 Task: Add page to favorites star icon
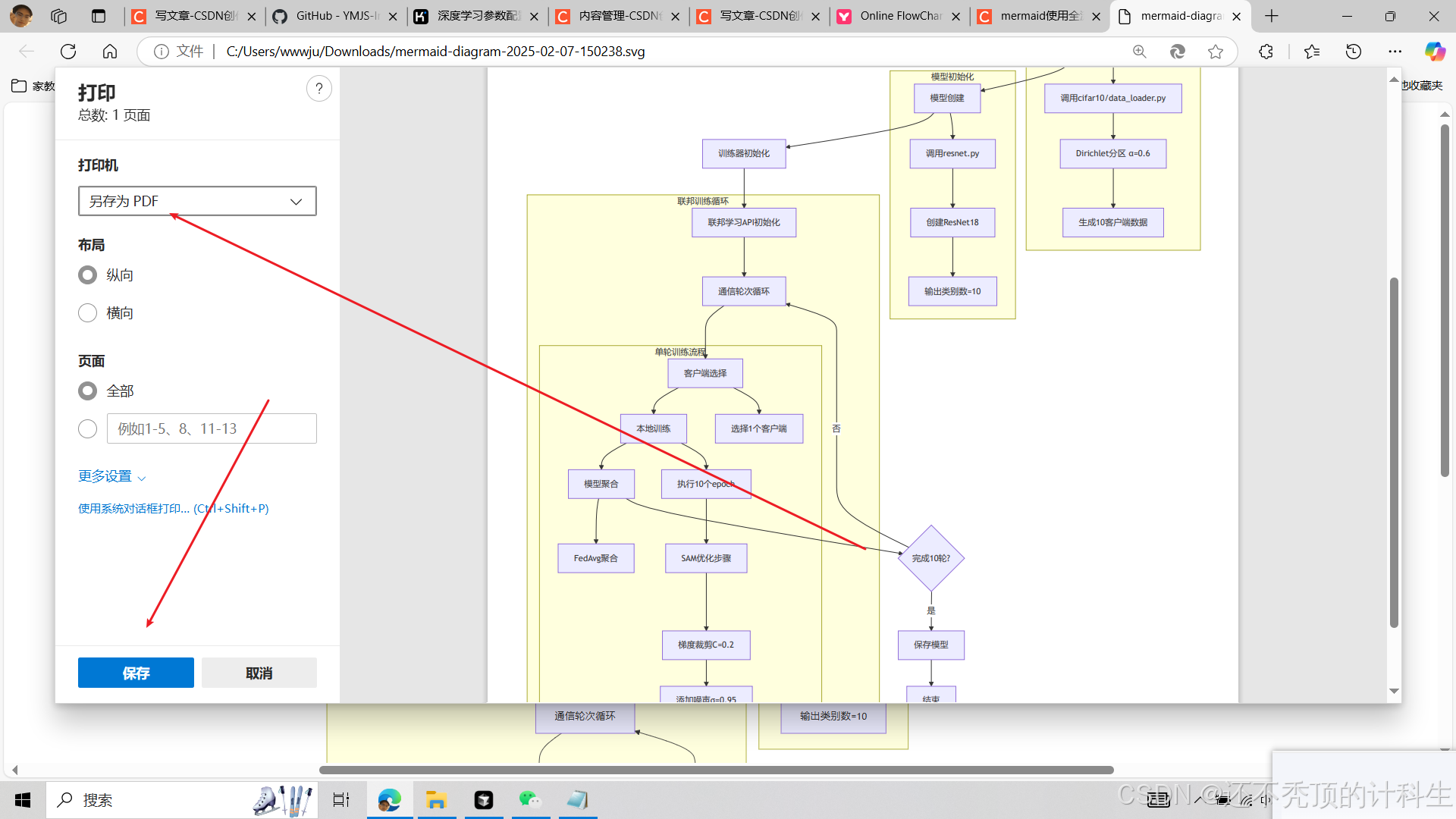pyautogui.click(x=1216, y=52)
